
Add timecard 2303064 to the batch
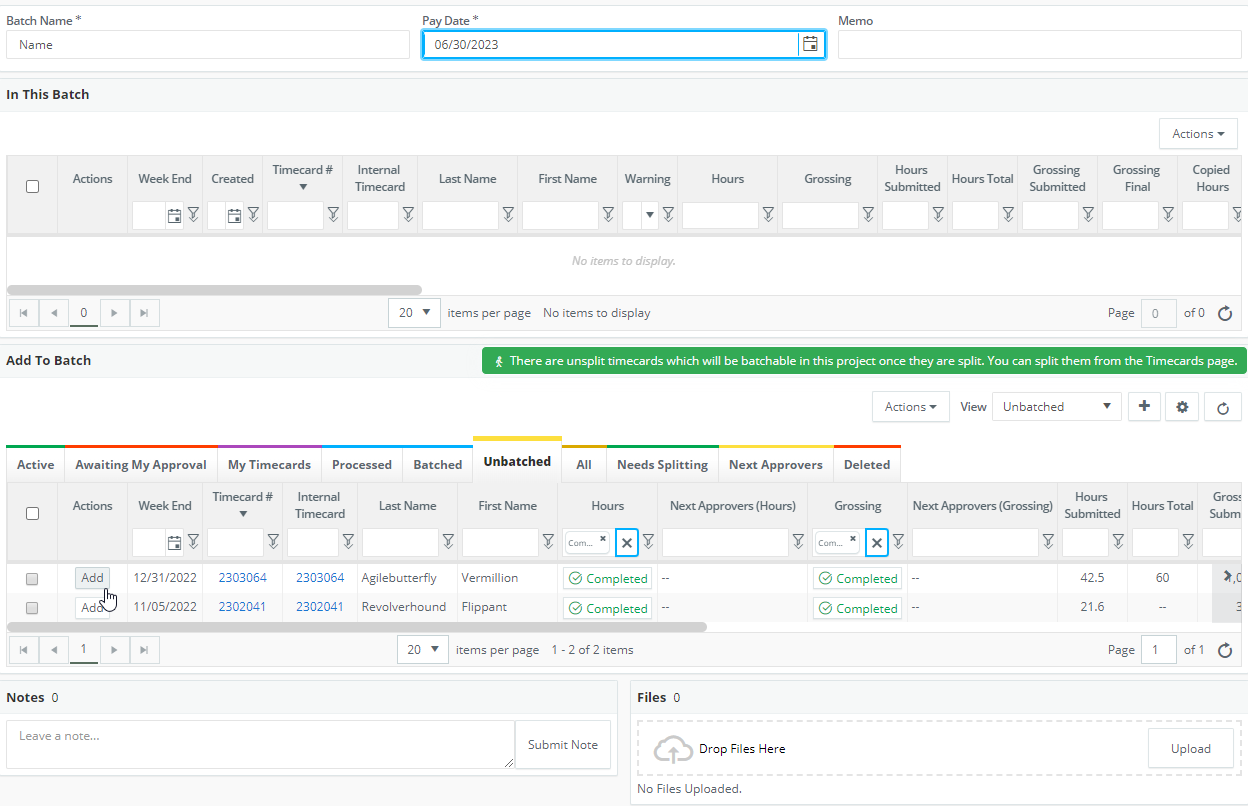coord(92,577)
